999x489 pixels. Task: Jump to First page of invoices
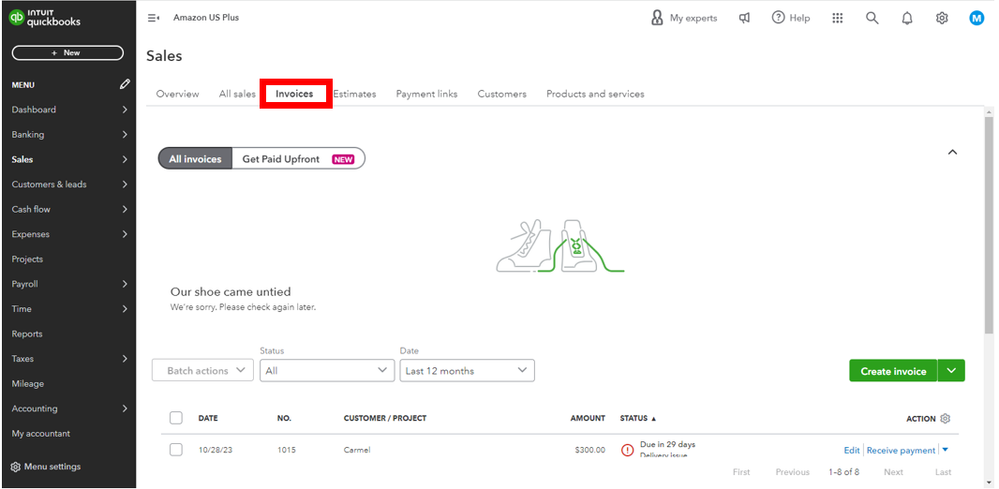point(742,472)
